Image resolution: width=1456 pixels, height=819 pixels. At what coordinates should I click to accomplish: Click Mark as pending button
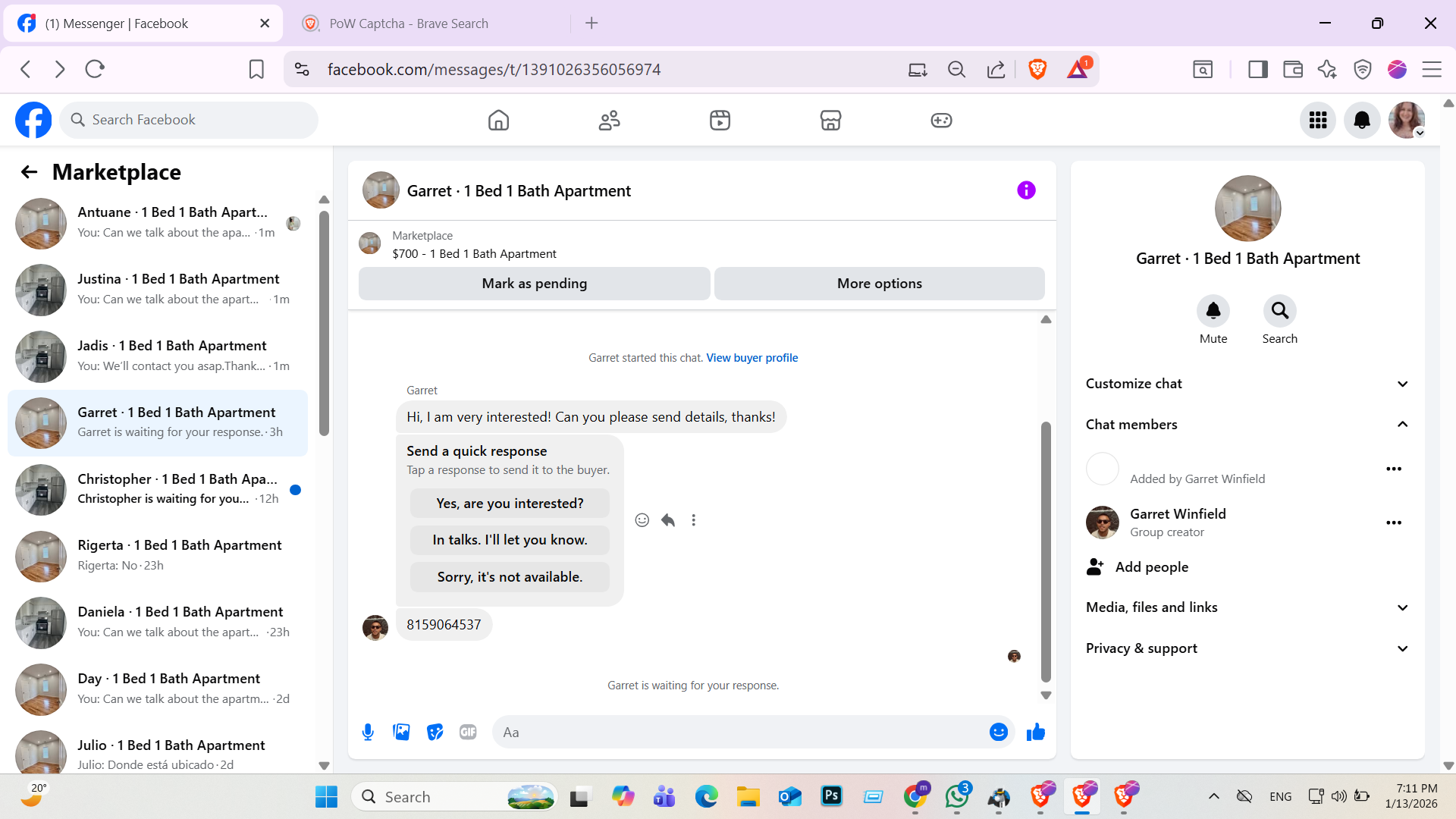tap(534, 284)
